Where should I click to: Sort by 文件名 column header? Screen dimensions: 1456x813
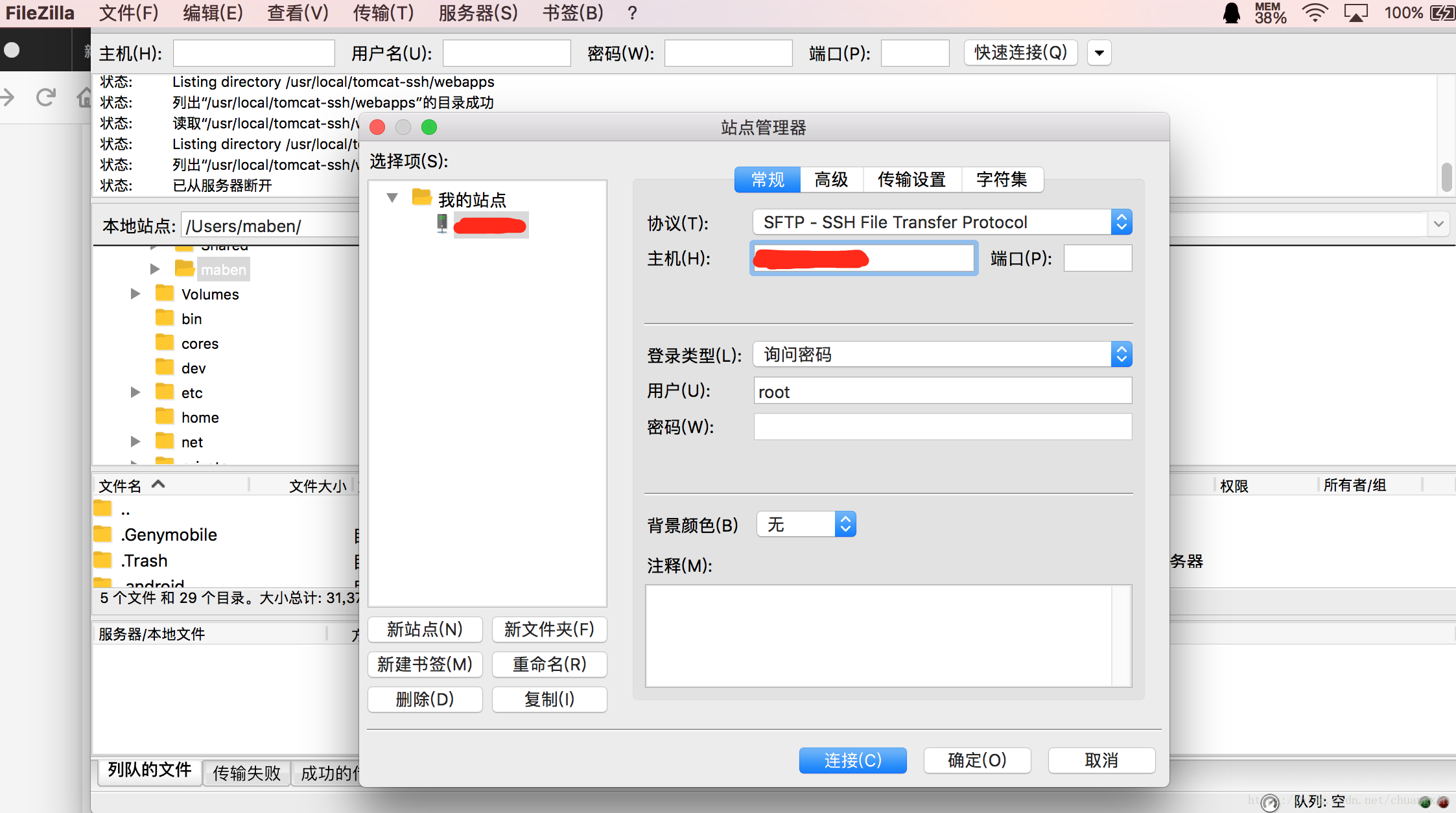tap(170, 486)
